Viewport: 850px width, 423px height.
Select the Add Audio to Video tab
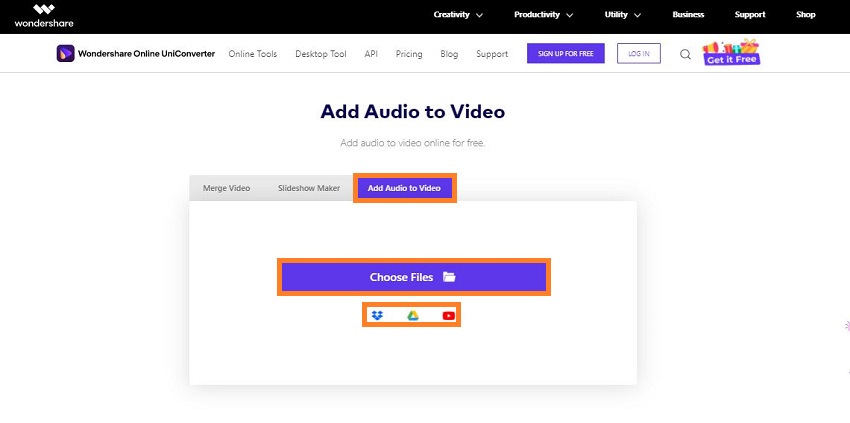coord(404,188)
